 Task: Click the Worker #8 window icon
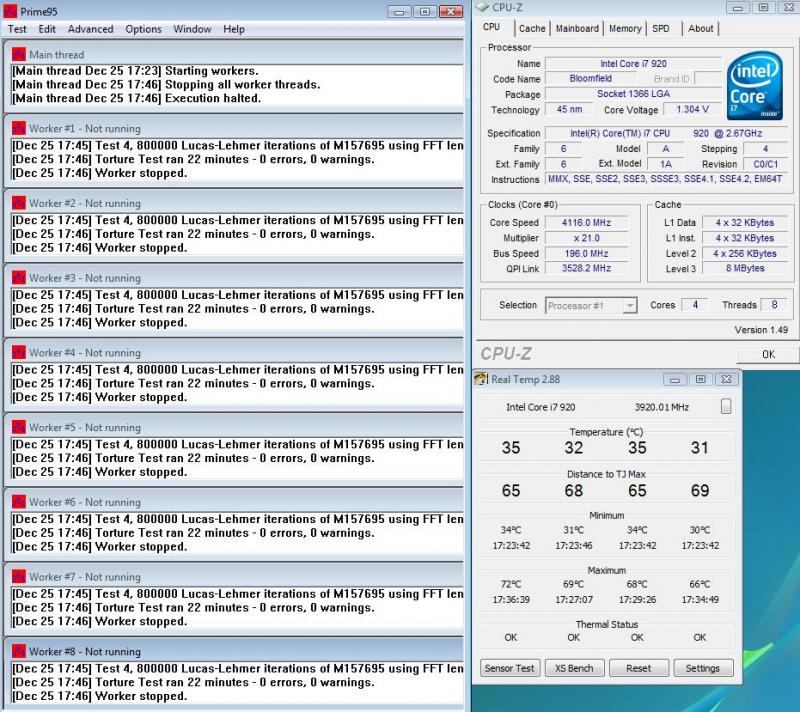coord(19,651)
